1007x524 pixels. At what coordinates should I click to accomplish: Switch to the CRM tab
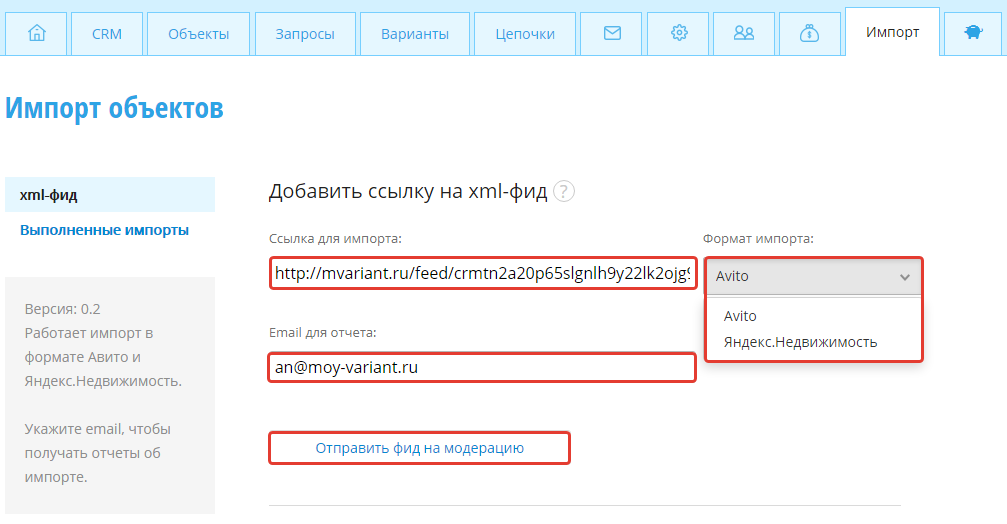pos(107,34)
